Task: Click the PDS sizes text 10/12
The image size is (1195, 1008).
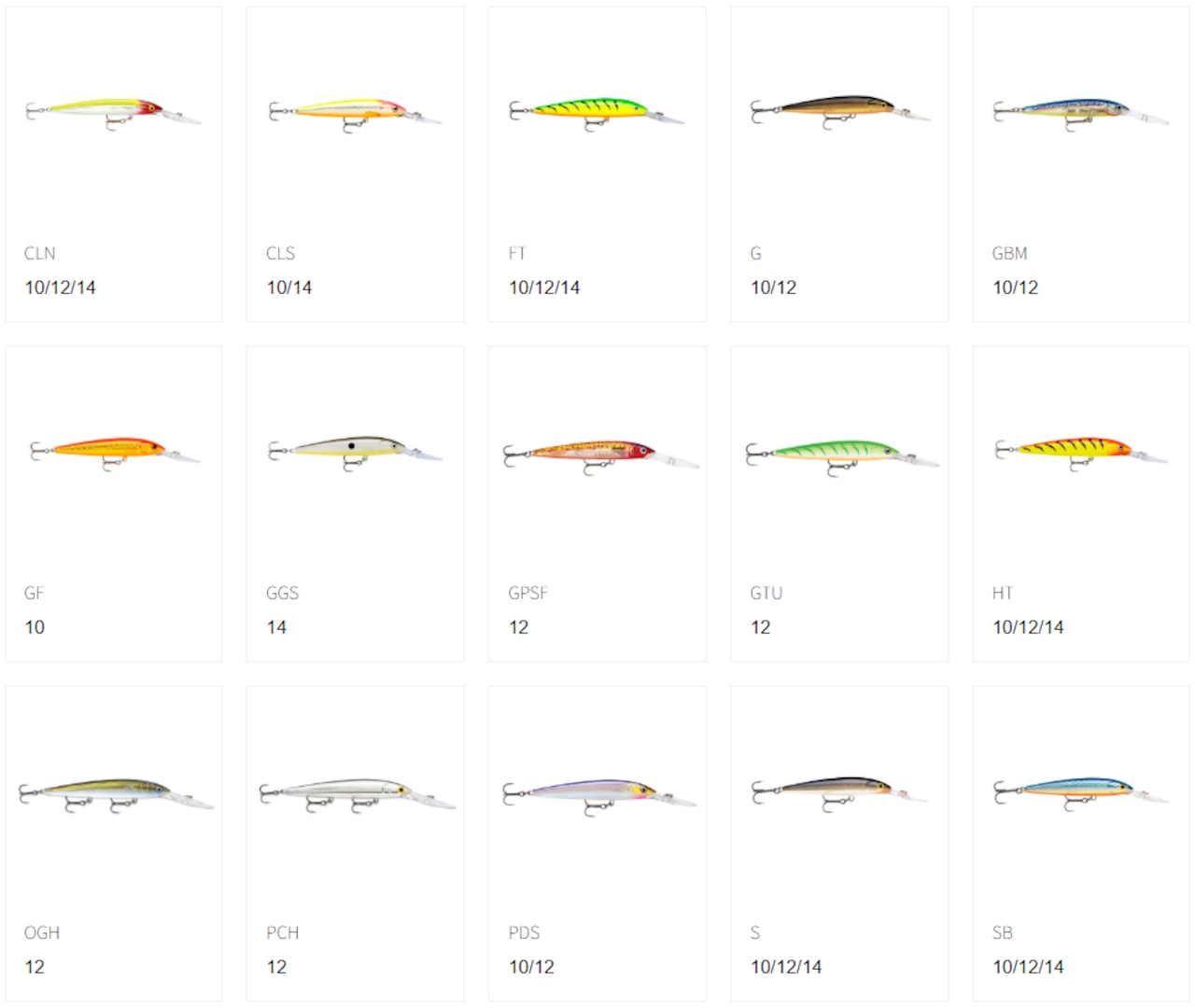Action: coord(531,967)
